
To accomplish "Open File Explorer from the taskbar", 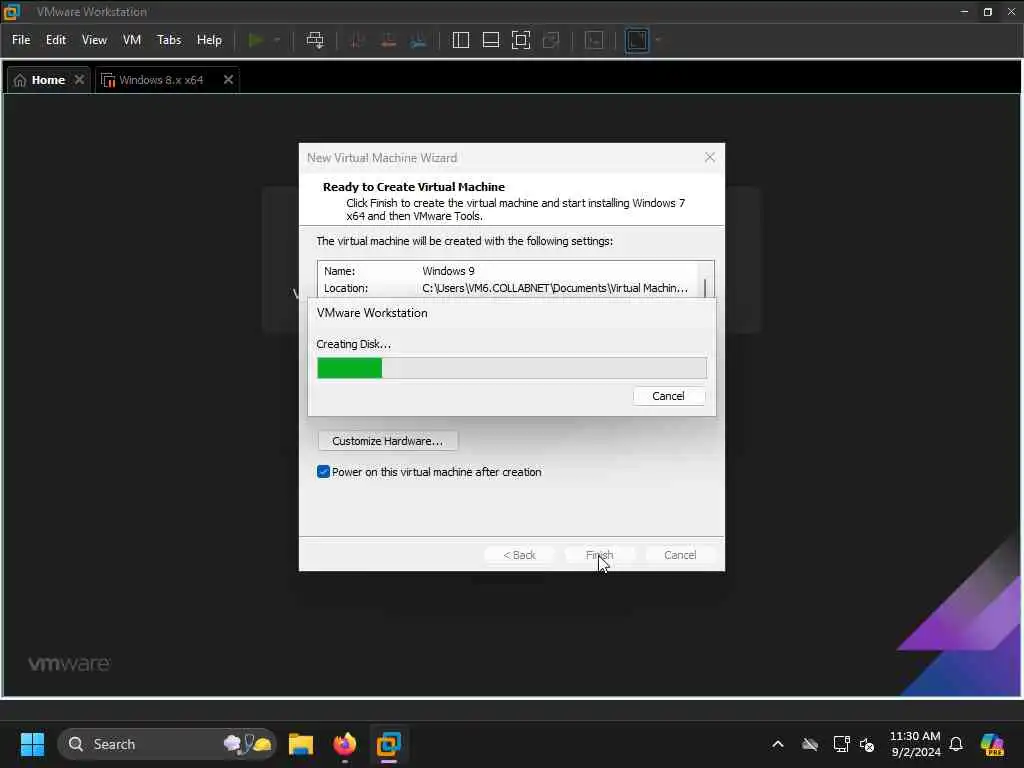I will [x=301, y=744].
